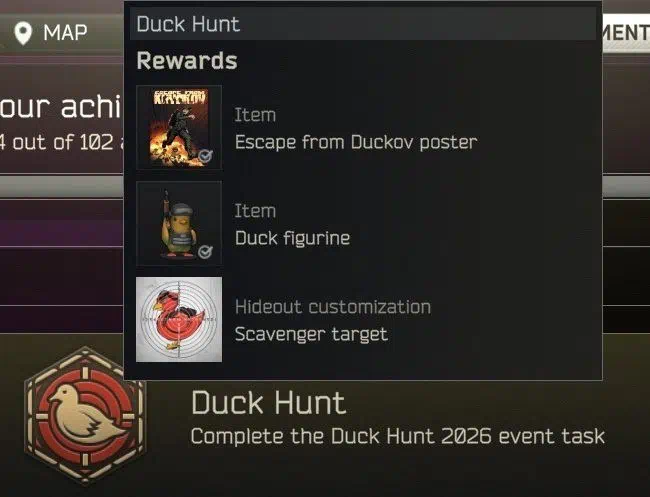Image resolution: width=650 pixels, height=497 pixels.
Task: Click the Duck figurine item icon
Action: point(179,223)
